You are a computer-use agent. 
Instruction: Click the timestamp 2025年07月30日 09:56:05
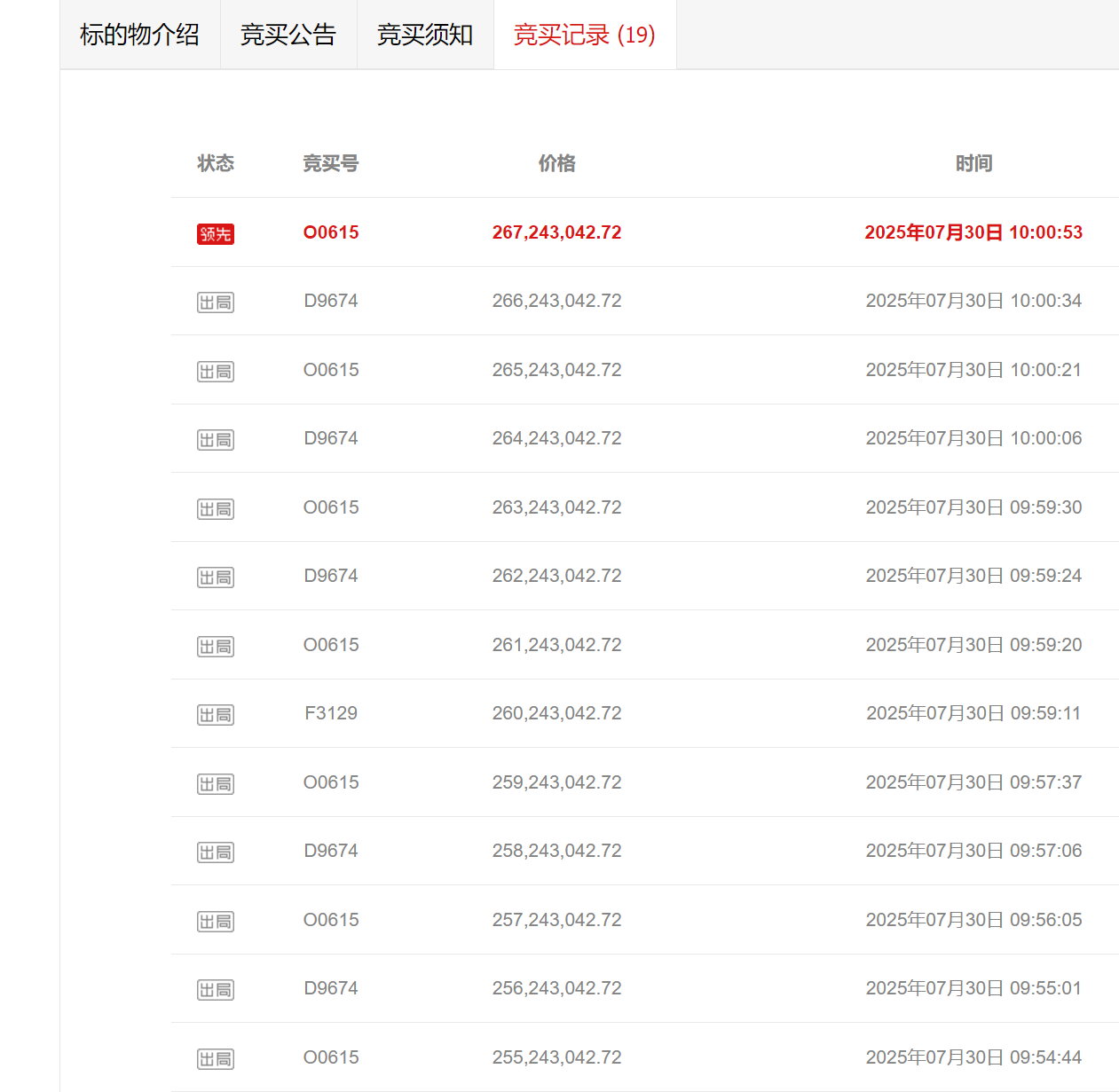coord(973,920)
